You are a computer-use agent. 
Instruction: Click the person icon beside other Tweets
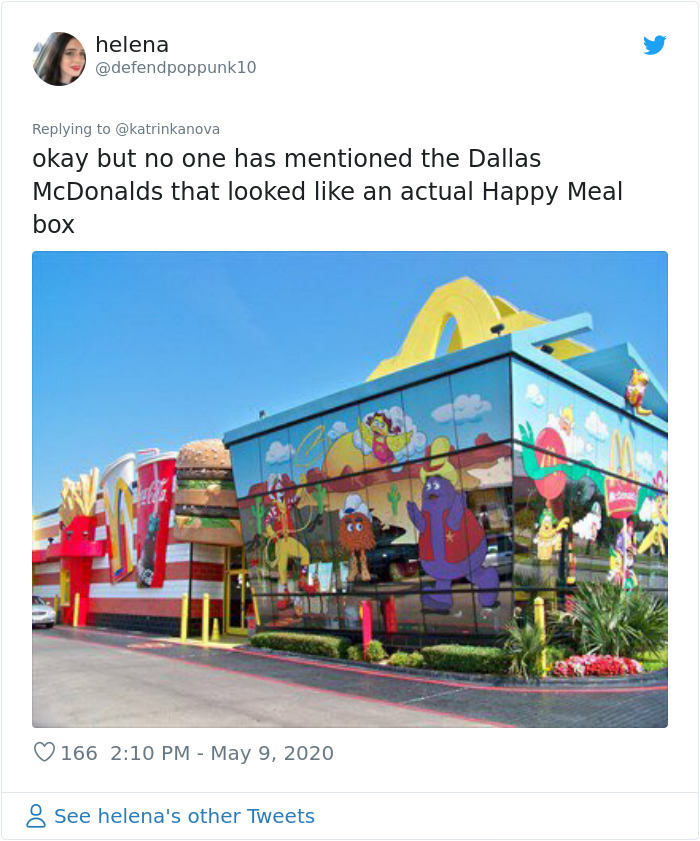(x=36, y=816)
